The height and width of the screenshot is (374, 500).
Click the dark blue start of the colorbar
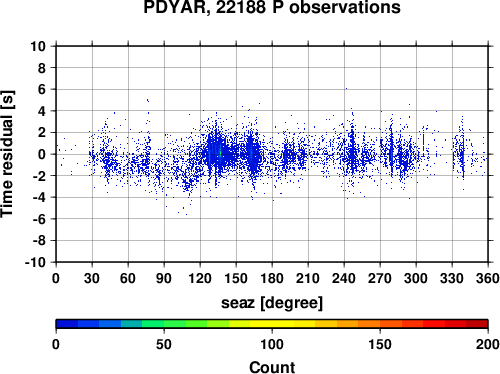click(67, 324)
